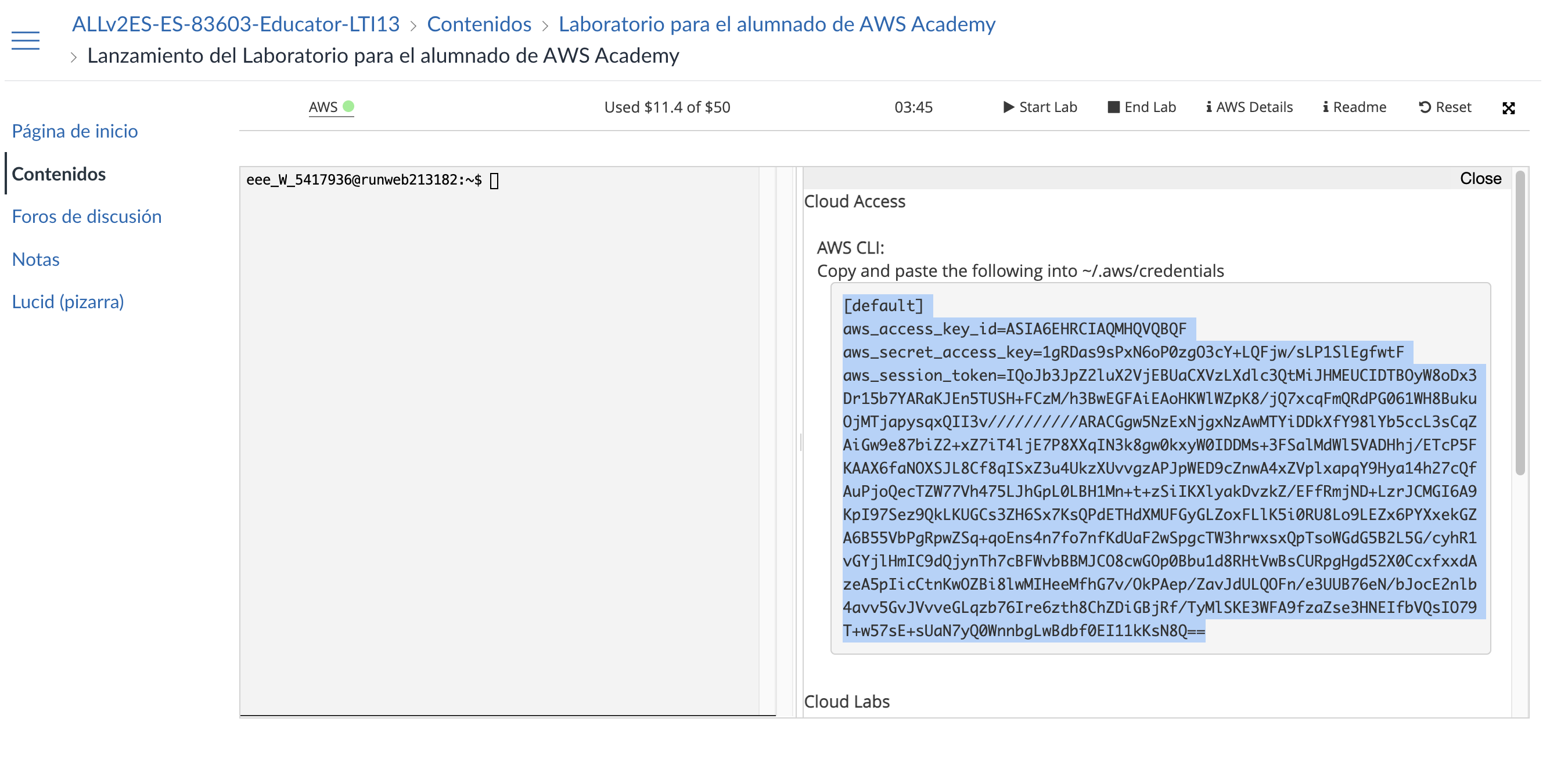Open Foros de discusión

(87, 216)
